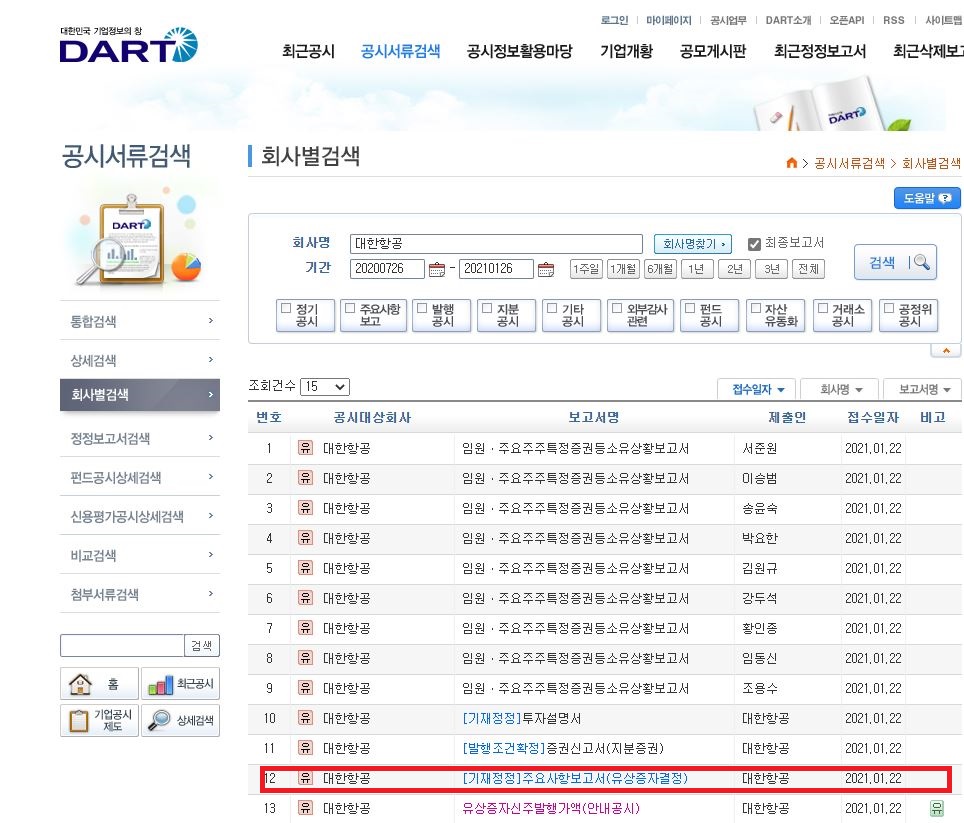Click the start date field 20200726

(387, 269)
